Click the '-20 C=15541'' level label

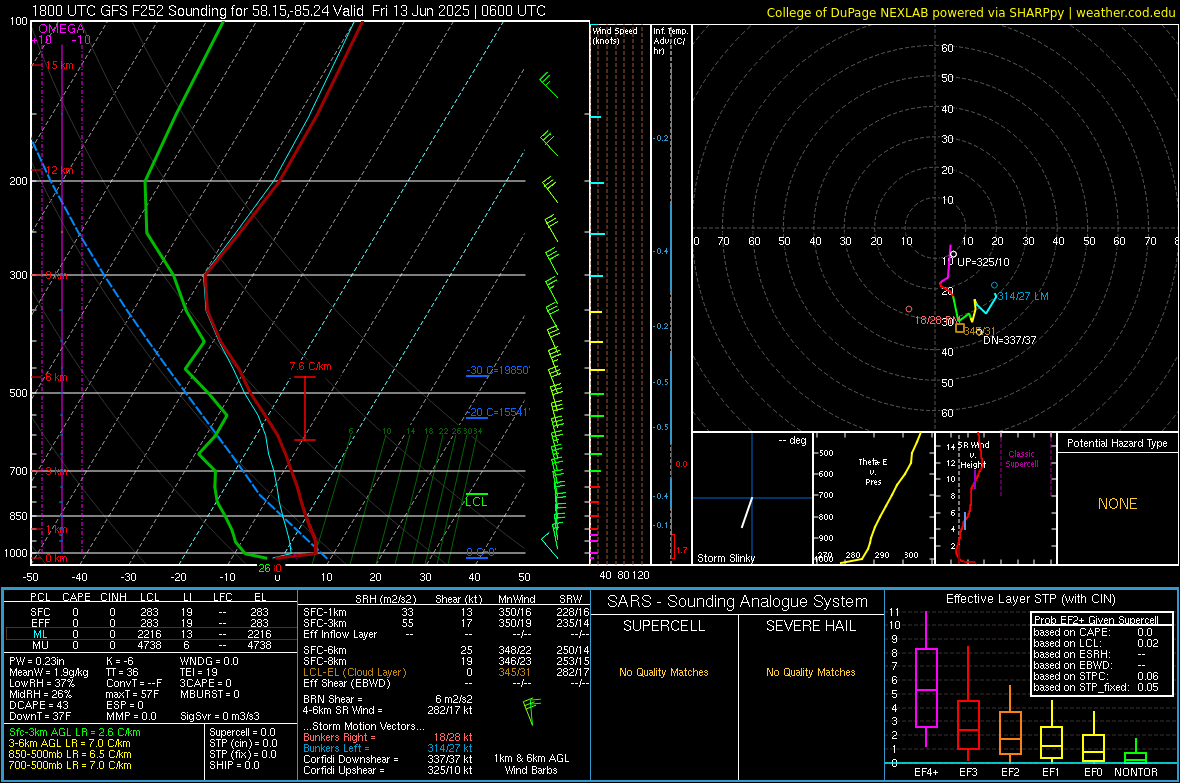[498, 413]
